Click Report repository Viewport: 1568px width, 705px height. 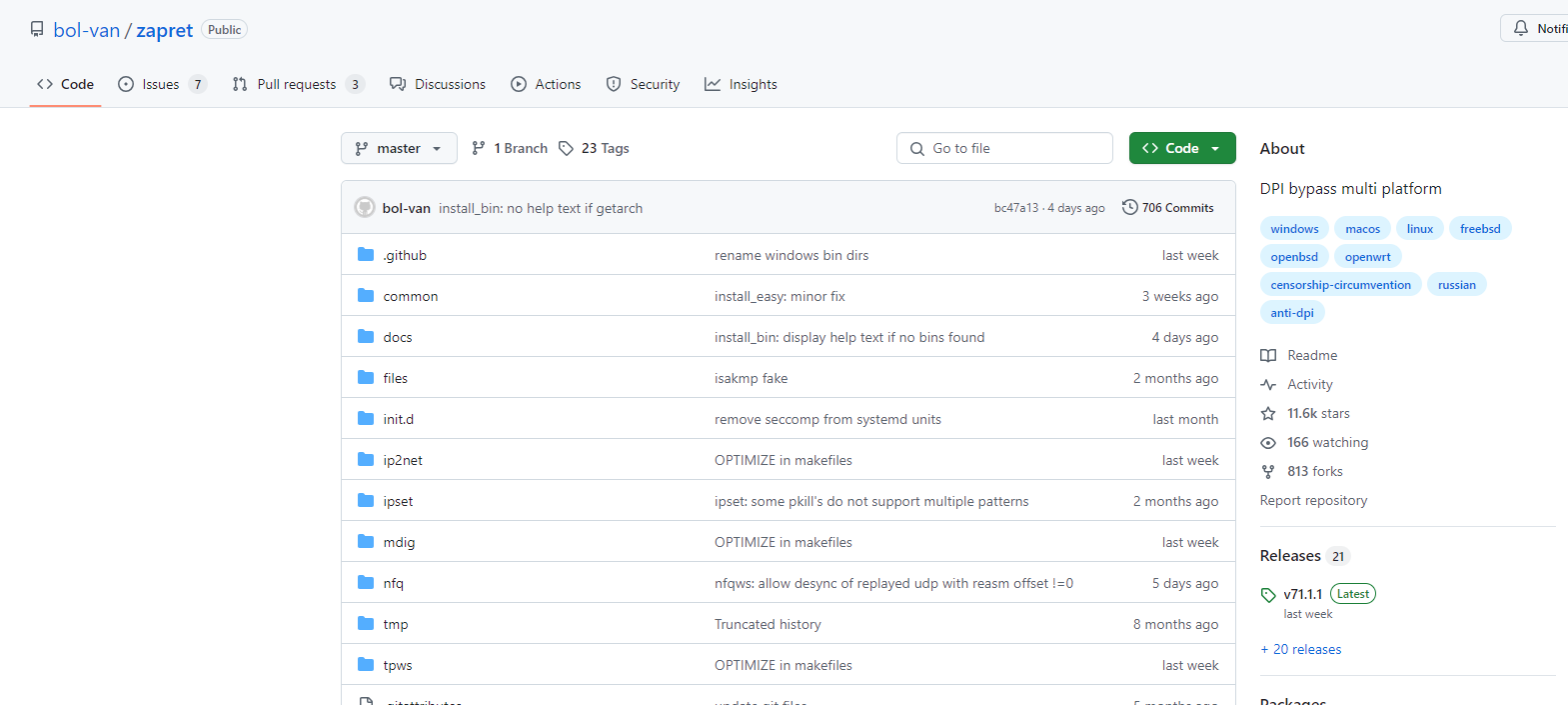(x=1313, y=500)
